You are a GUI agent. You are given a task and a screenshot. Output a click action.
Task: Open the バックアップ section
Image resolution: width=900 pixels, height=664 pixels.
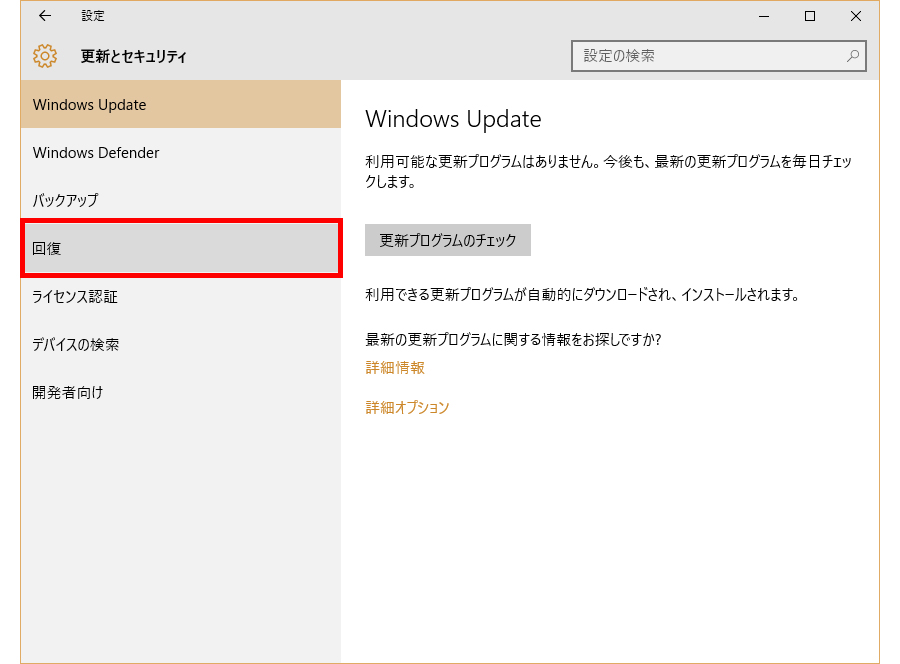point(181,200)
